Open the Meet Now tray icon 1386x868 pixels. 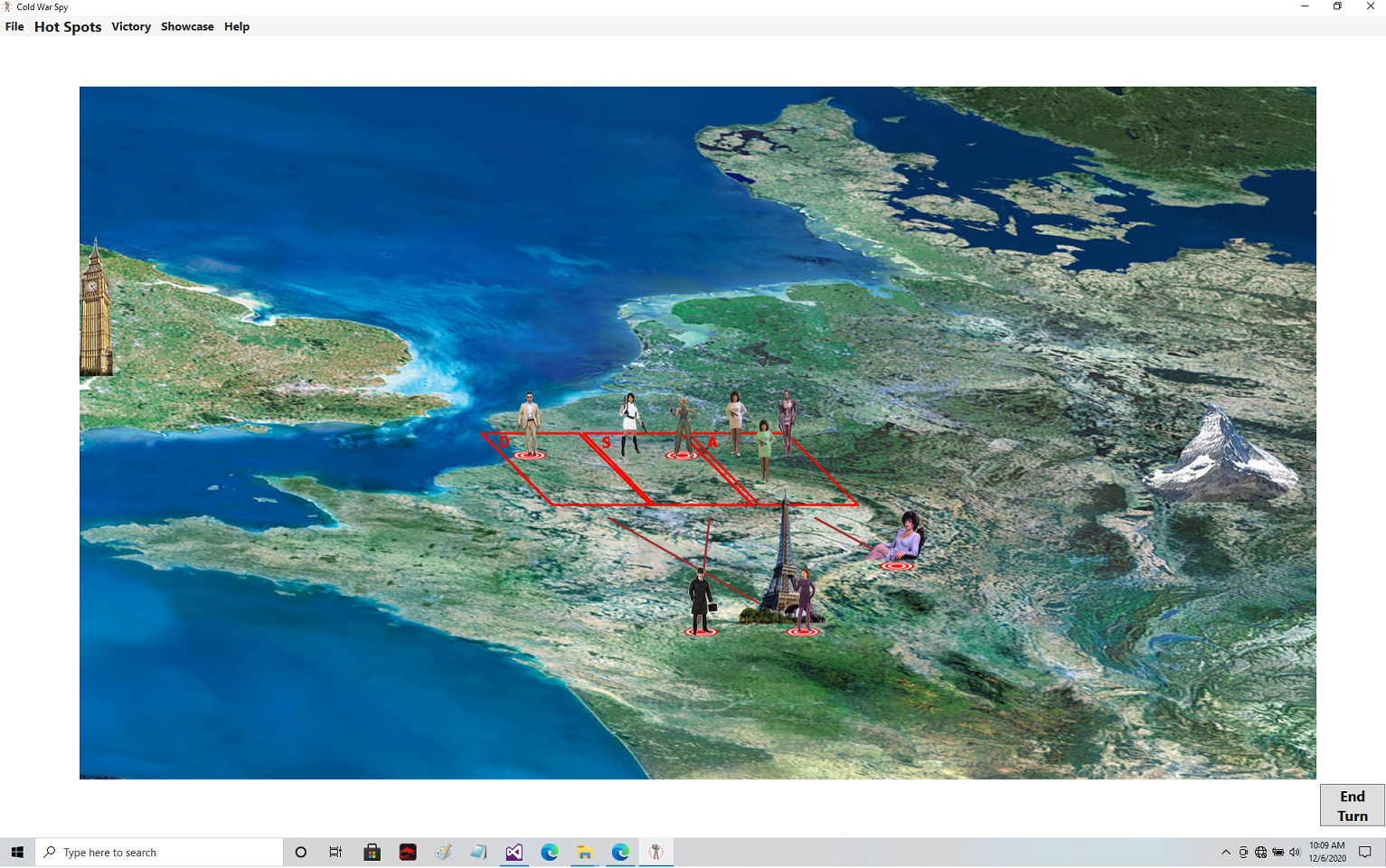coord(1243,852)
